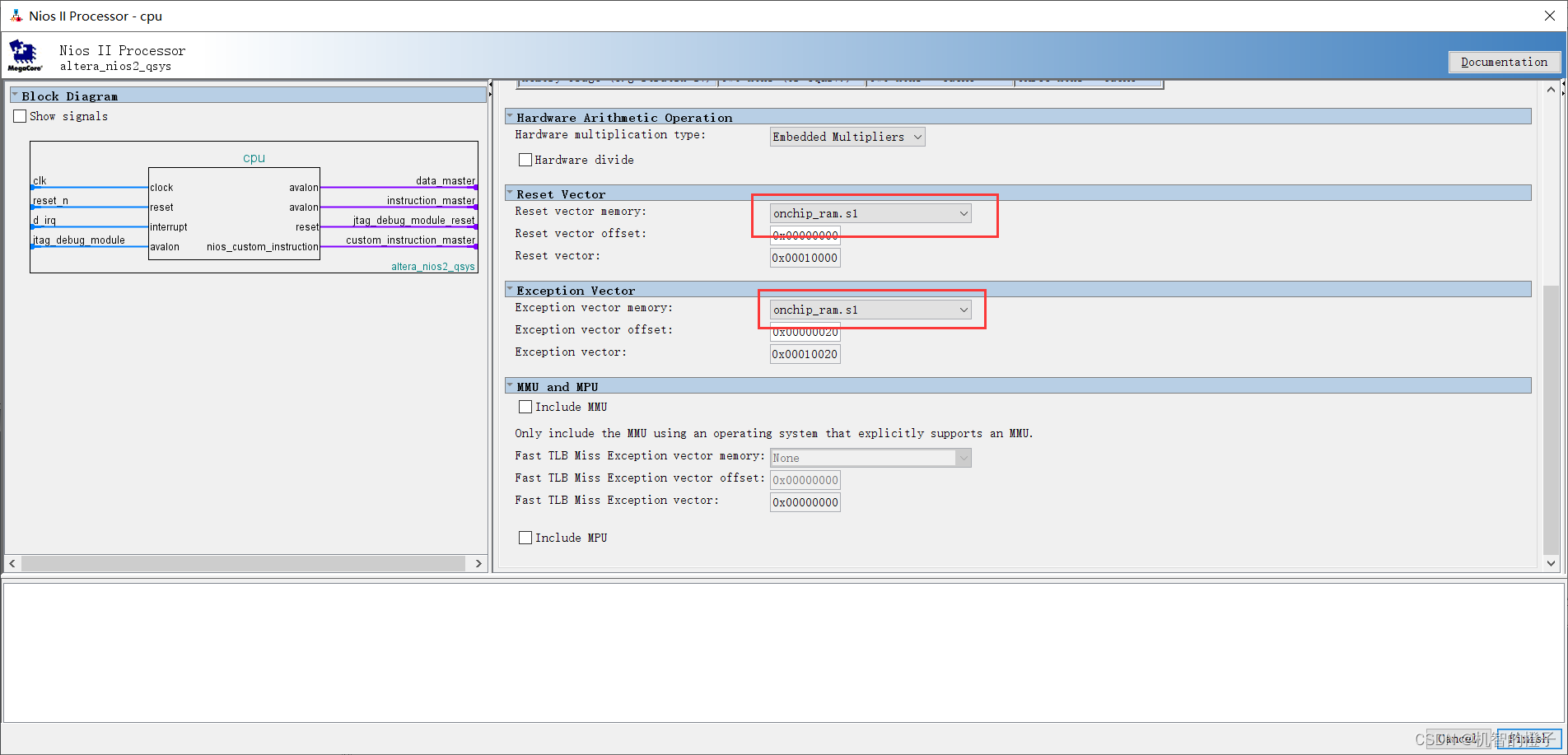Click the data_master port label
The height and width of the screenshot is (755, 1568).
coord(446,180)
